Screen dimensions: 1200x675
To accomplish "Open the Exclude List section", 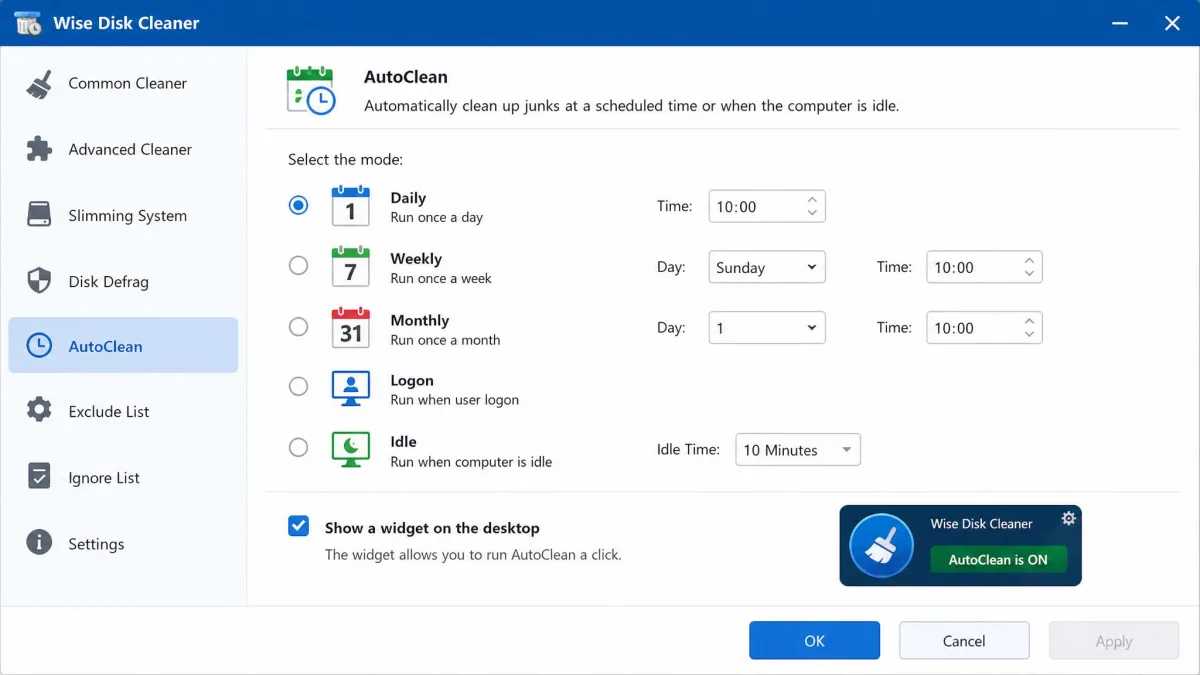I will click(x=123, y=411).
